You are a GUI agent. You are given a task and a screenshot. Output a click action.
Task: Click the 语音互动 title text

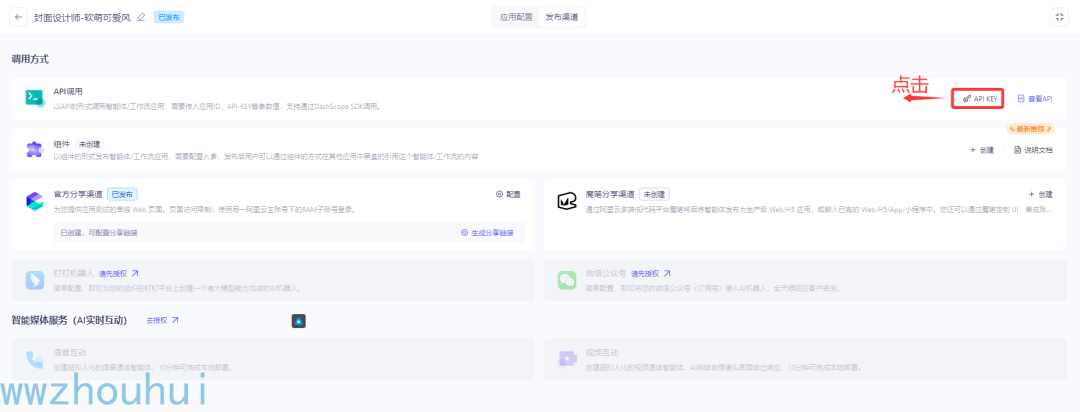[70, 353]
